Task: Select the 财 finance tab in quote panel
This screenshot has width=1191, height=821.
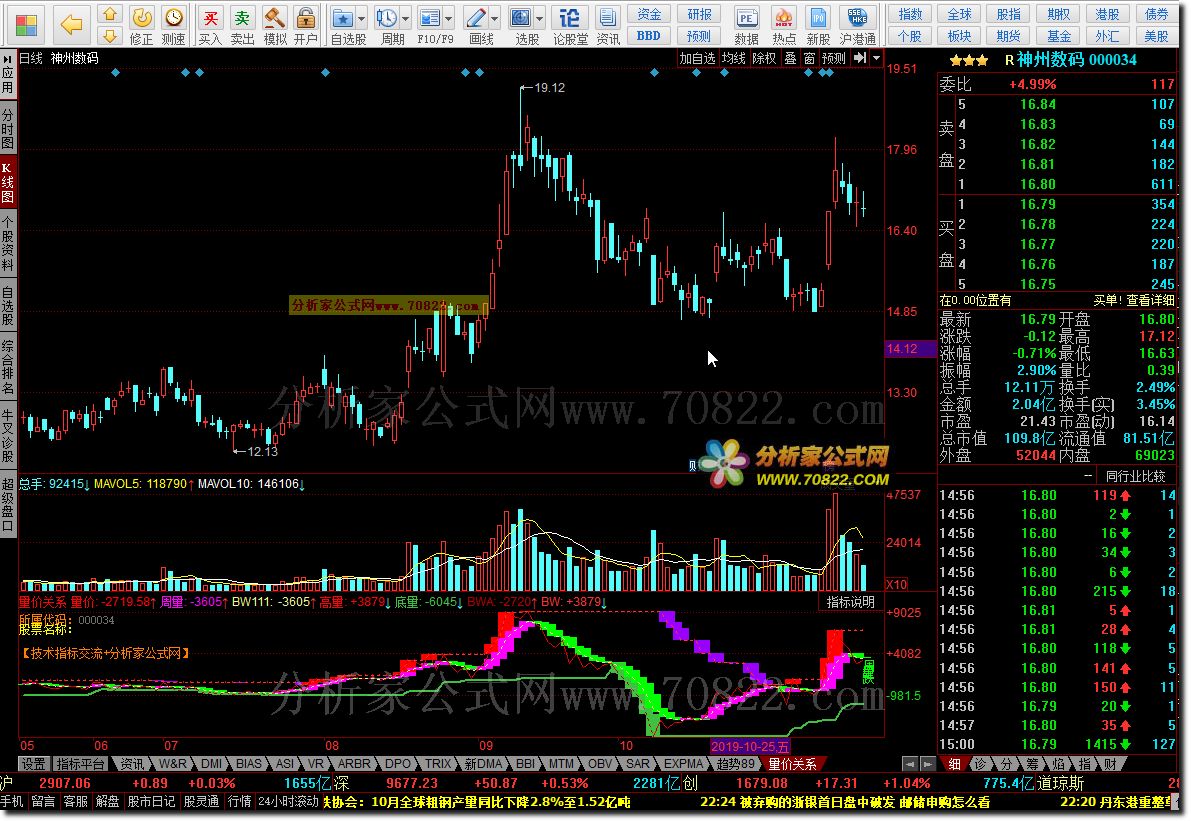Action: pyautogui.click(x=1110, y=763)
